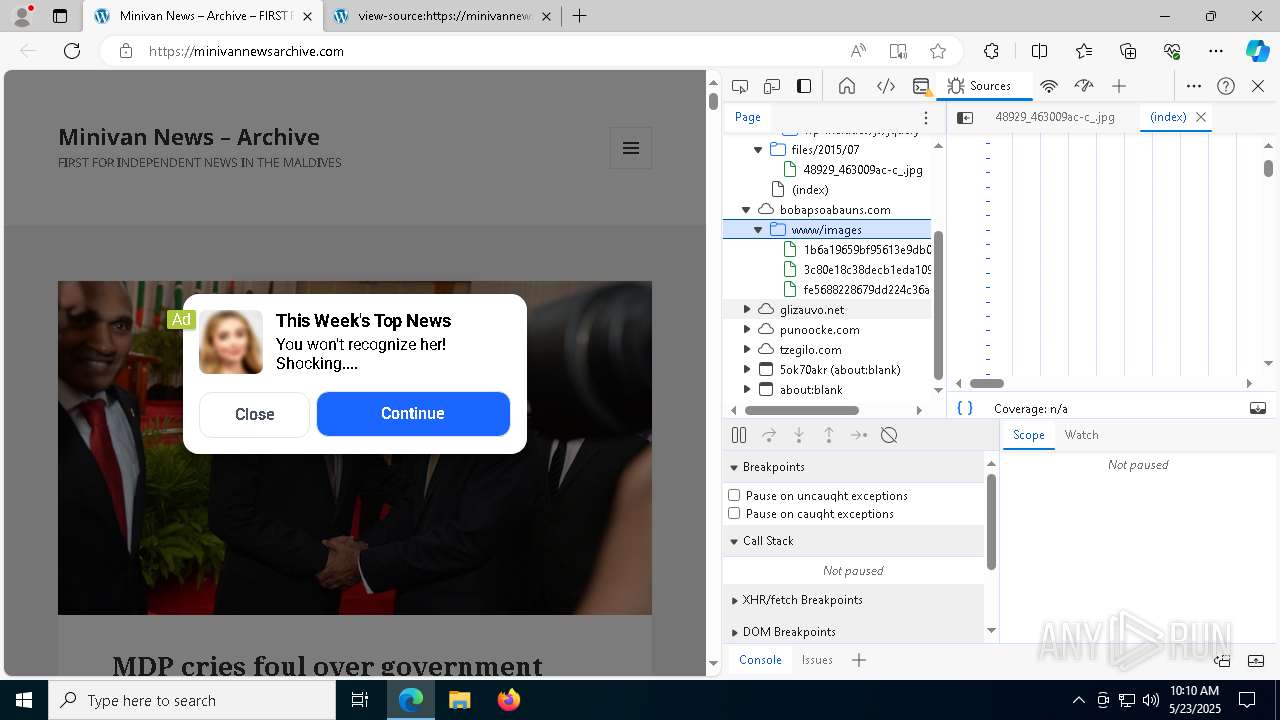This screenshot has width=1280, height=720.
Task: Toggle device emulation in DevTools
Action: click(772, 86)
